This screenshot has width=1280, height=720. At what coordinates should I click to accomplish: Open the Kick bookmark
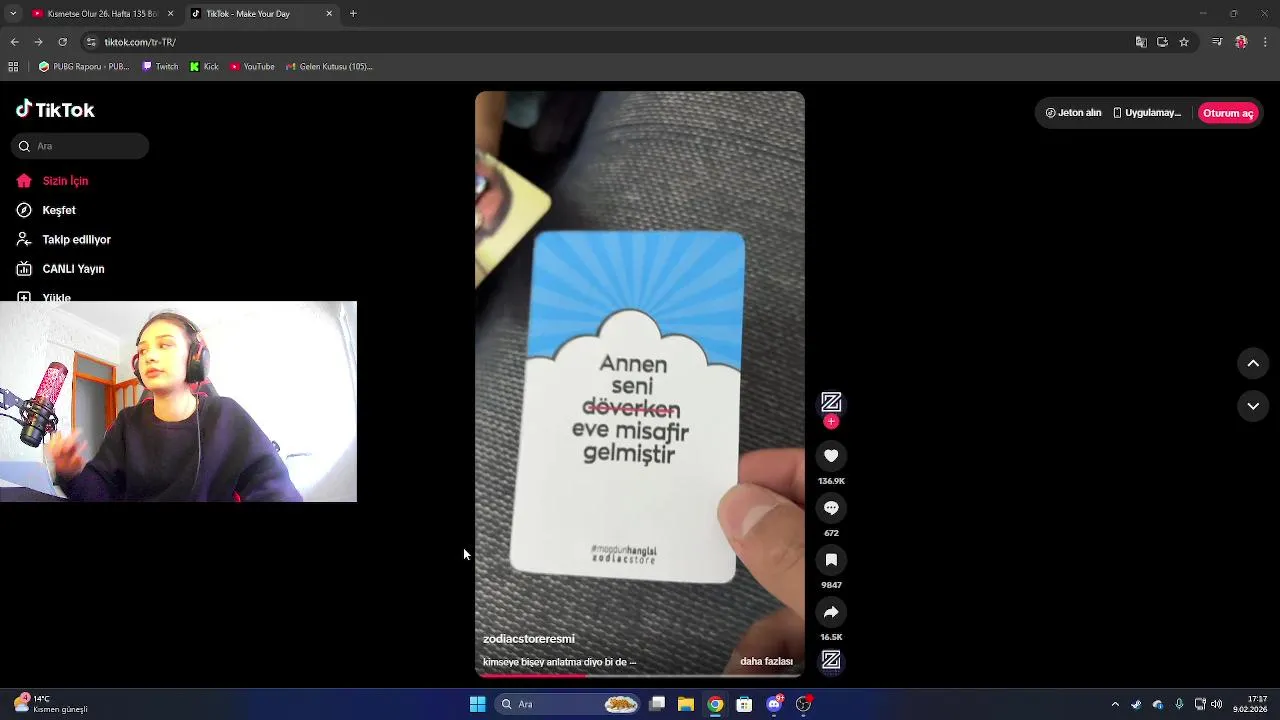[x=204, y=67]
